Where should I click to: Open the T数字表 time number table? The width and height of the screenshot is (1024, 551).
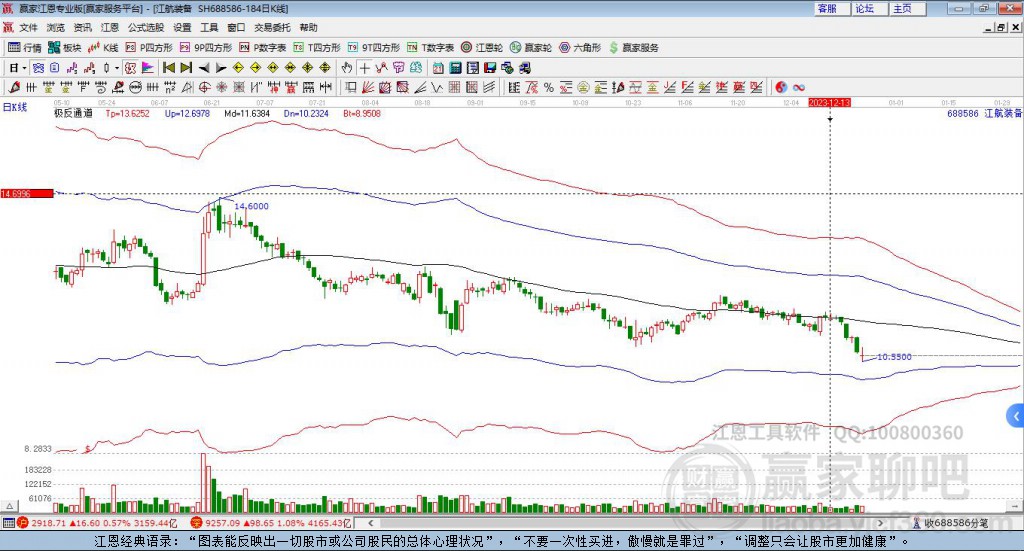(x=430, y=48)
